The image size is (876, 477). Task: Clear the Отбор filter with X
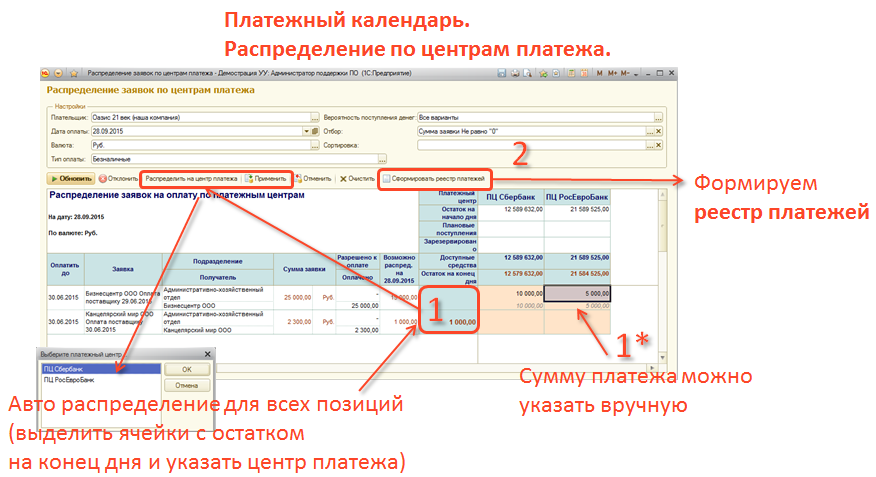click(657, 131)
